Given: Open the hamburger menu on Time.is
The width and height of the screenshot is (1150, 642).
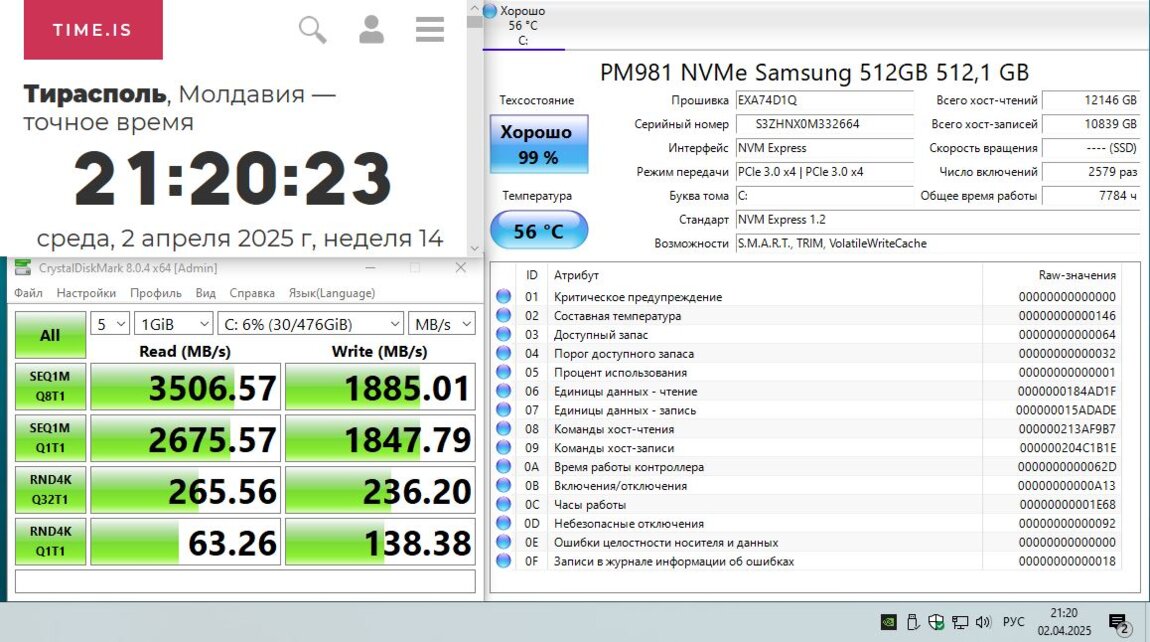Looking at the screenshot, I should [x=430, y=30].
